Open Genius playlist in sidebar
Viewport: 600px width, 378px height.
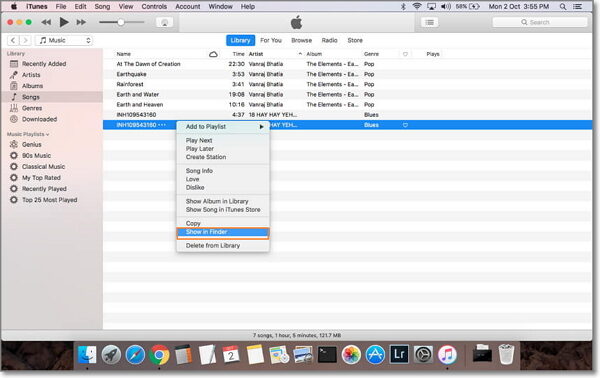click(31, 145)
